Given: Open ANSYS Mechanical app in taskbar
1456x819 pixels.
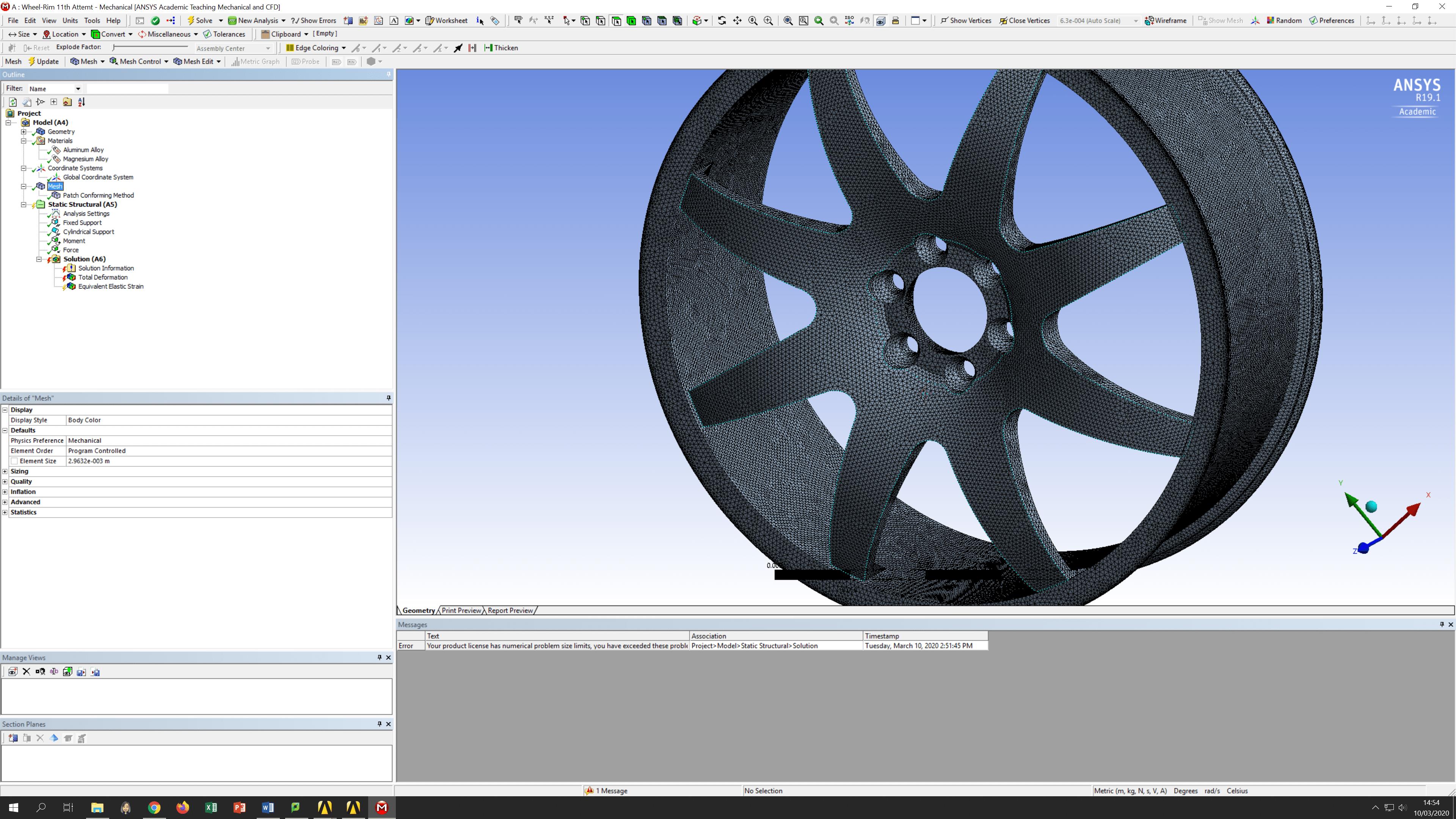Looking at the screenshot, I should click(382, 807).
